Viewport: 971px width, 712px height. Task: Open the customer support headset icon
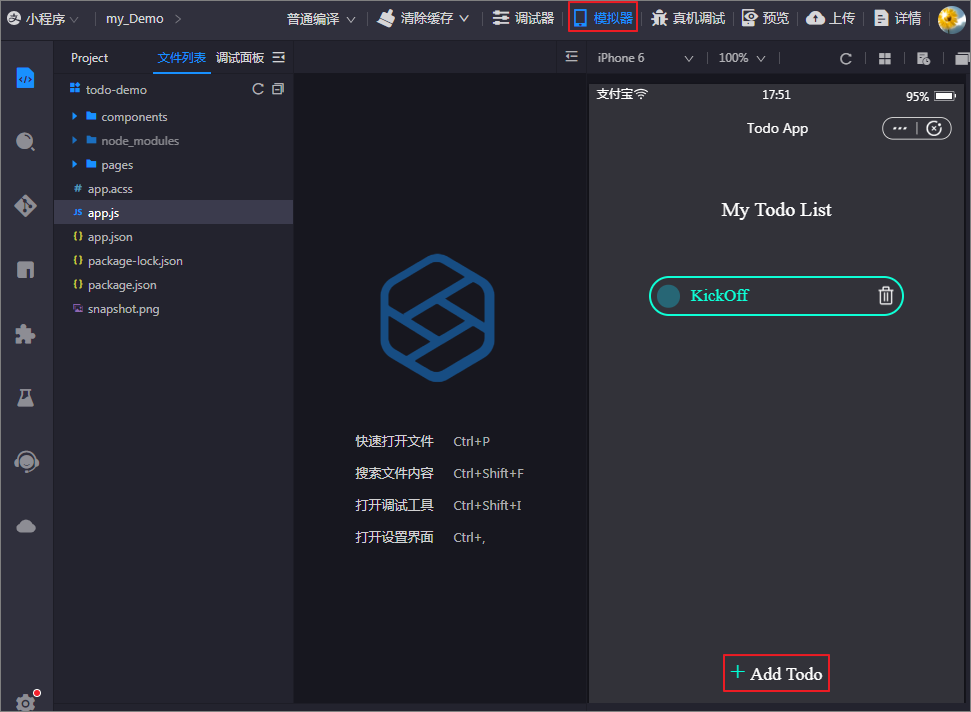[x=26, y=462]
